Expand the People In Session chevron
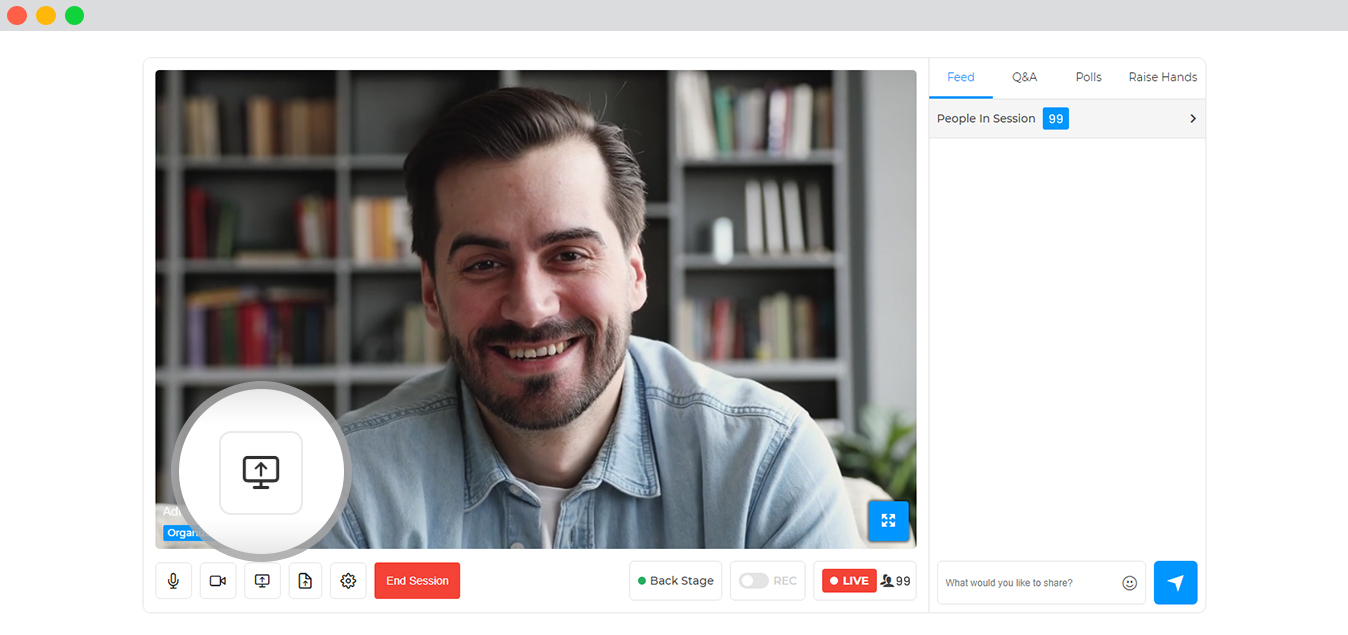 pos(1193,119)
